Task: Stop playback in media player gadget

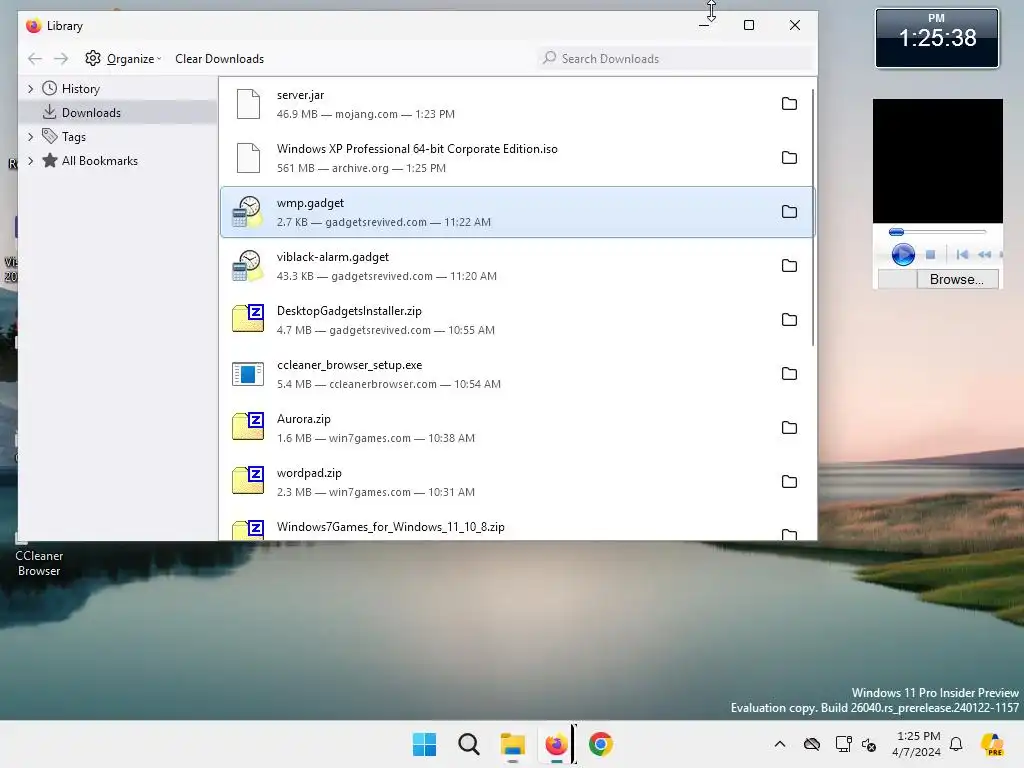Action: pyautogui.click(x=931, y=255)
